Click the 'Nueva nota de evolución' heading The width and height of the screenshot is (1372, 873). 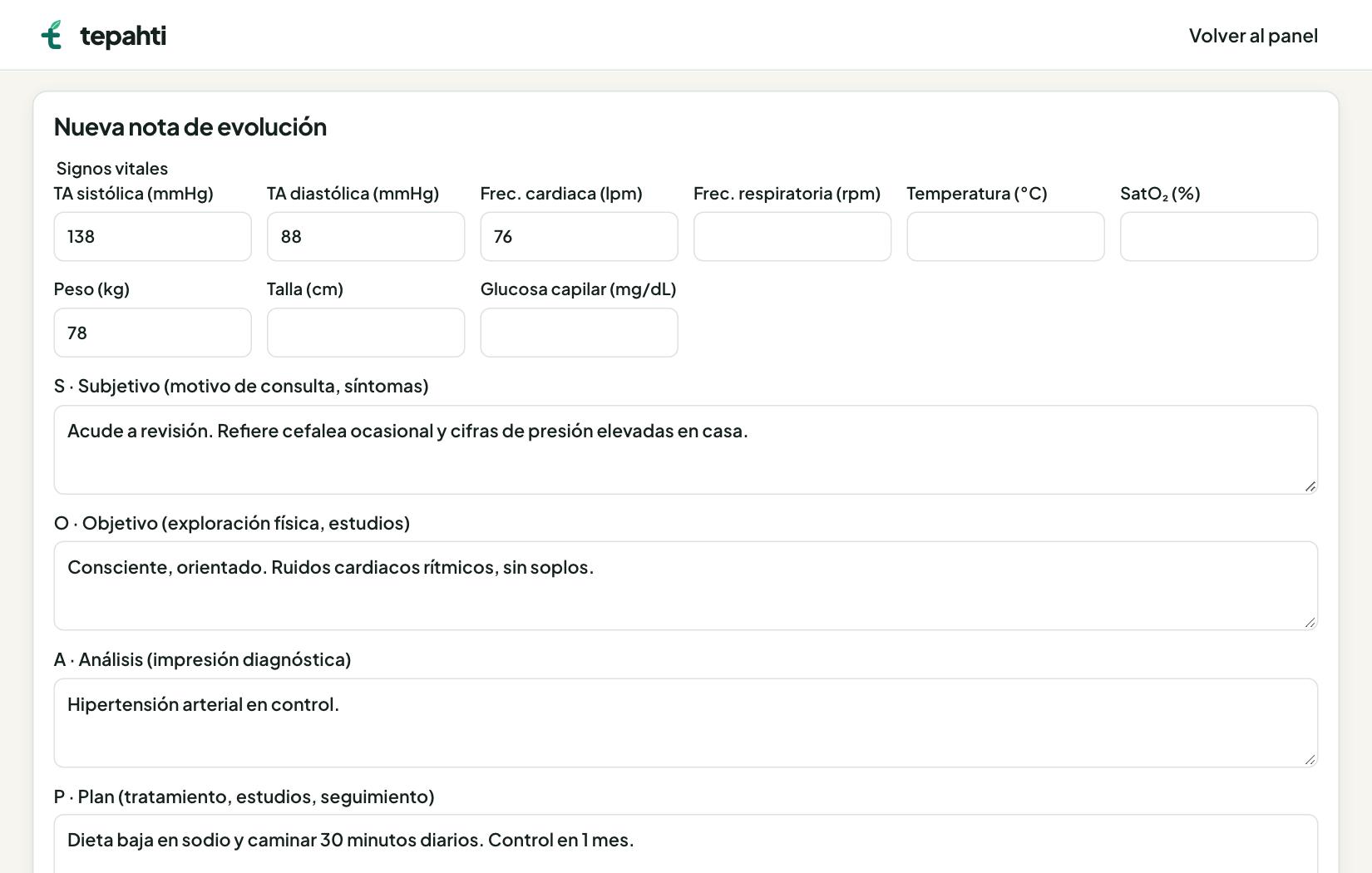click(x=190, y=127)
